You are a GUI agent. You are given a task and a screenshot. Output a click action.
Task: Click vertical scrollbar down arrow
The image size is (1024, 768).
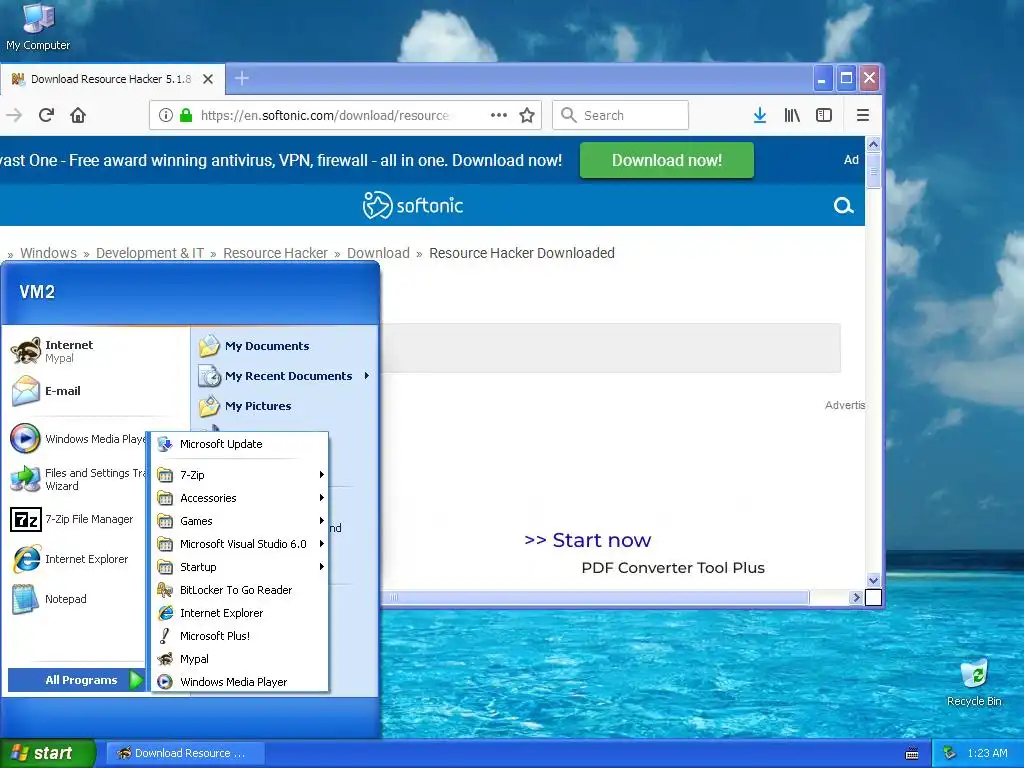point(873,580)
